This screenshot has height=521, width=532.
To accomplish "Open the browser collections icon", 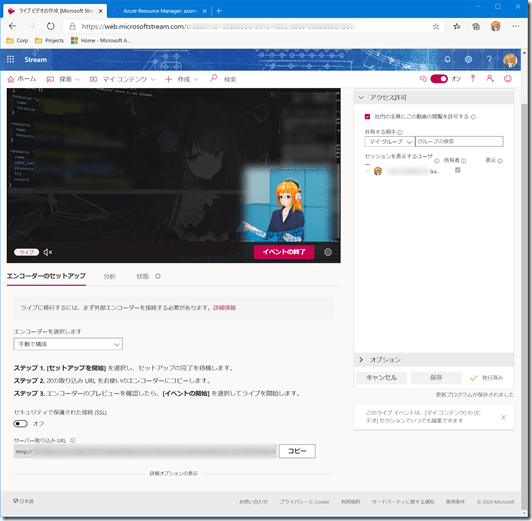I will (476, 26).
